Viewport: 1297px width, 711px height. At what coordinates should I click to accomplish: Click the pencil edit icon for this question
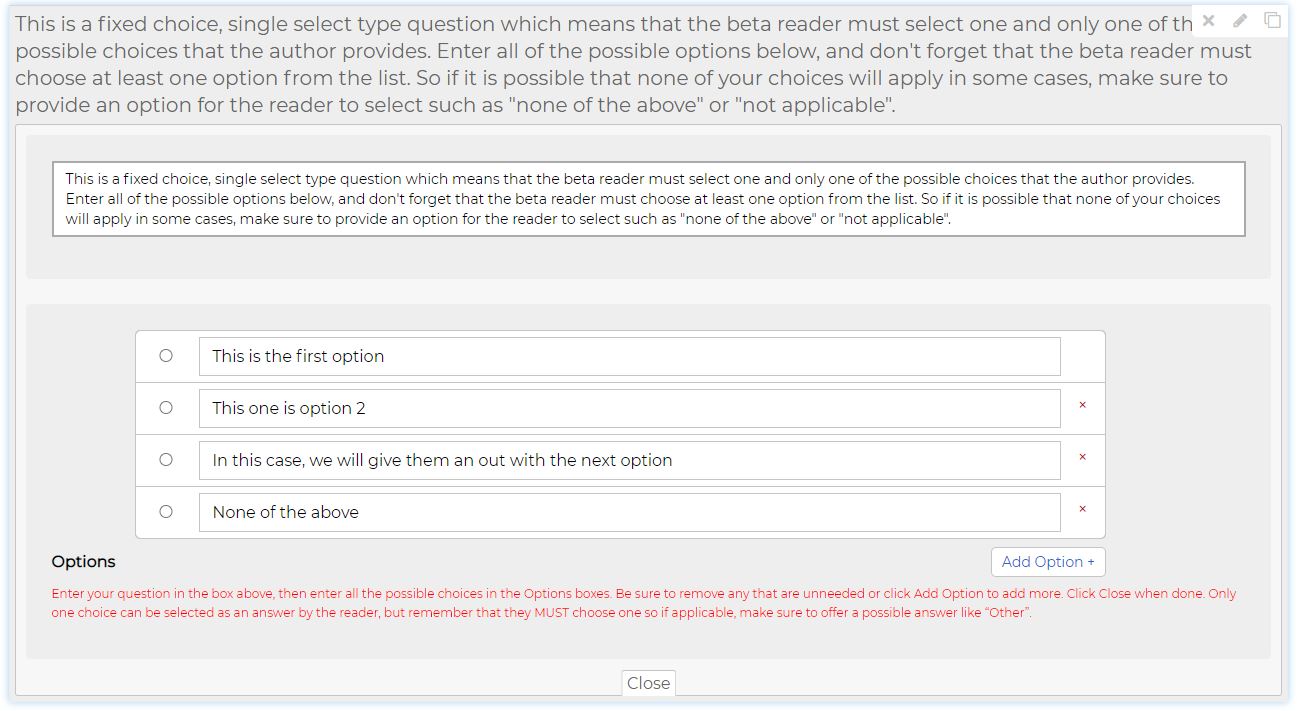pos(1240,21)
